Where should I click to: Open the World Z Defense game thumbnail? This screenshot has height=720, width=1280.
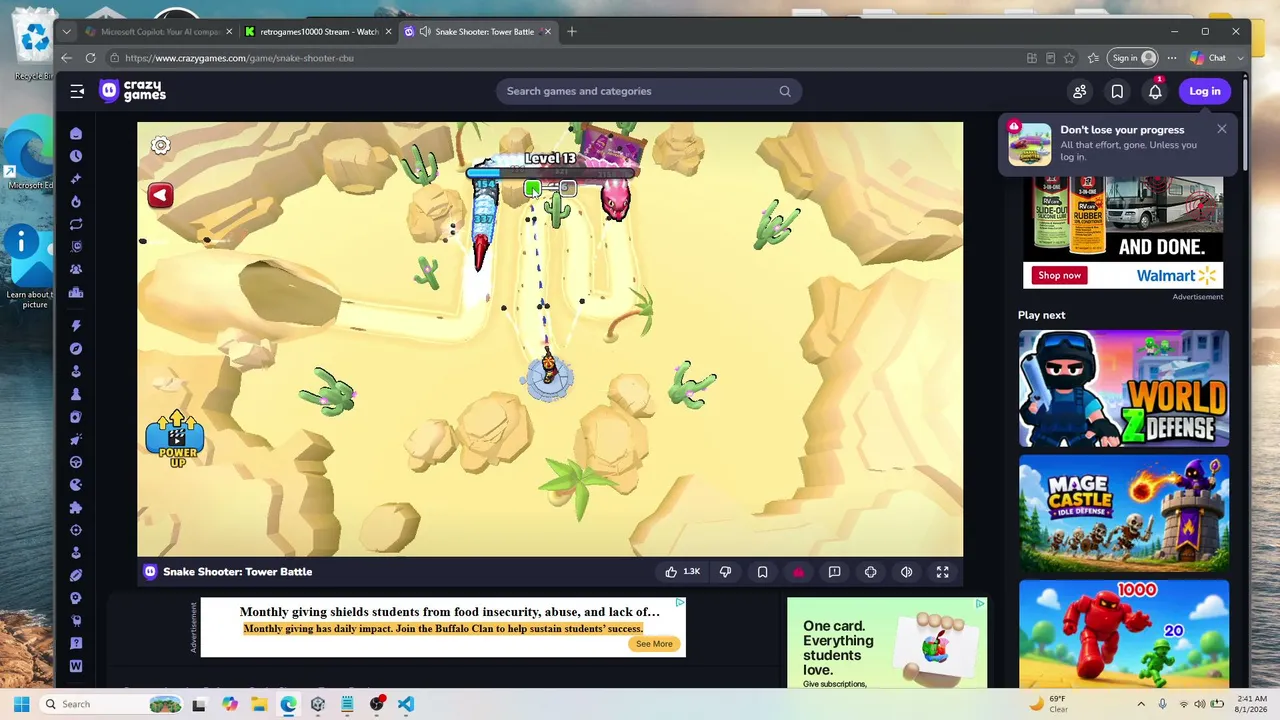click(1123, 389)
